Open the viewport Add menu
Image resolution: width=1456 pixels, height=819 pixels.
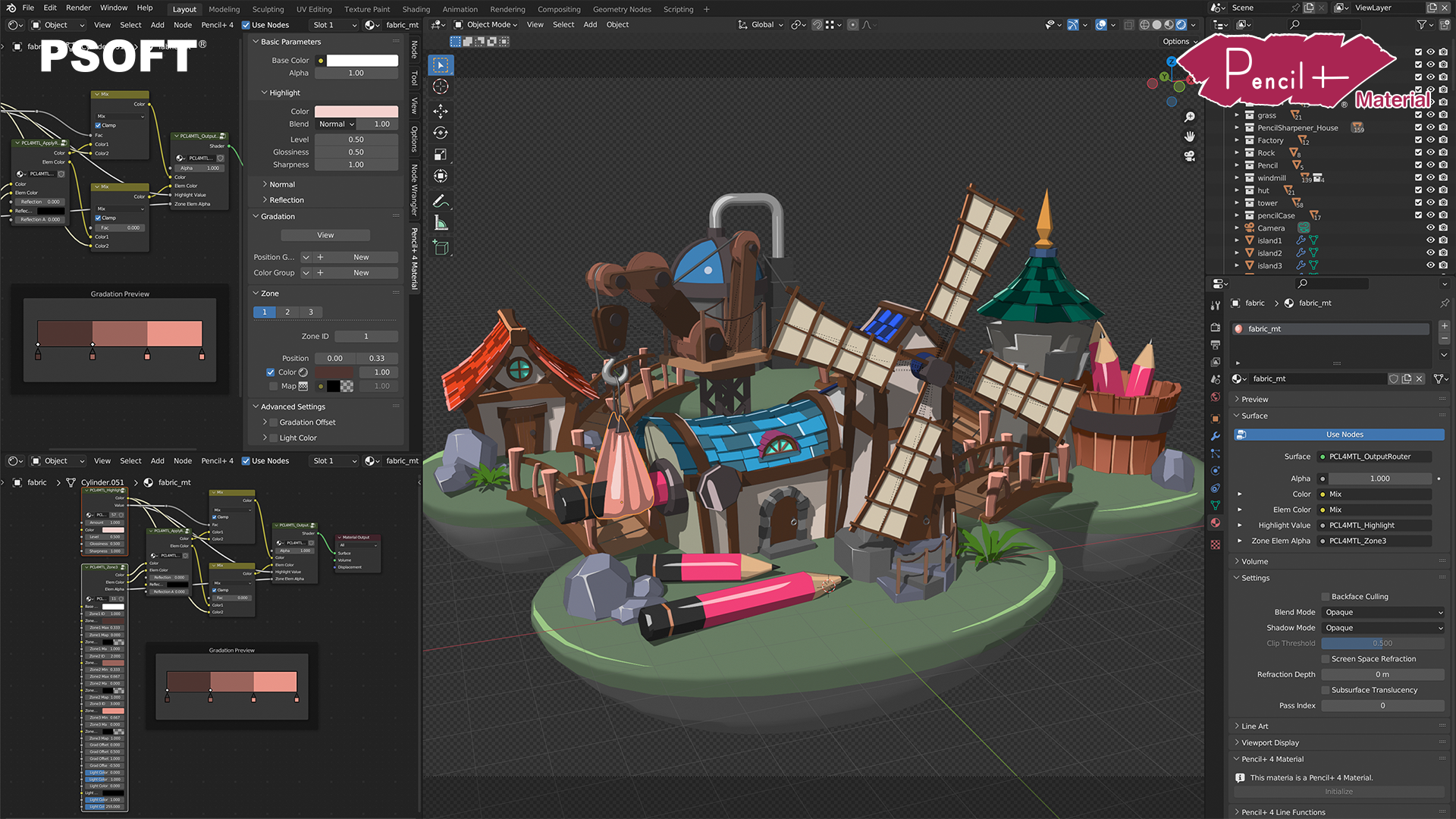tap(590, 25)
